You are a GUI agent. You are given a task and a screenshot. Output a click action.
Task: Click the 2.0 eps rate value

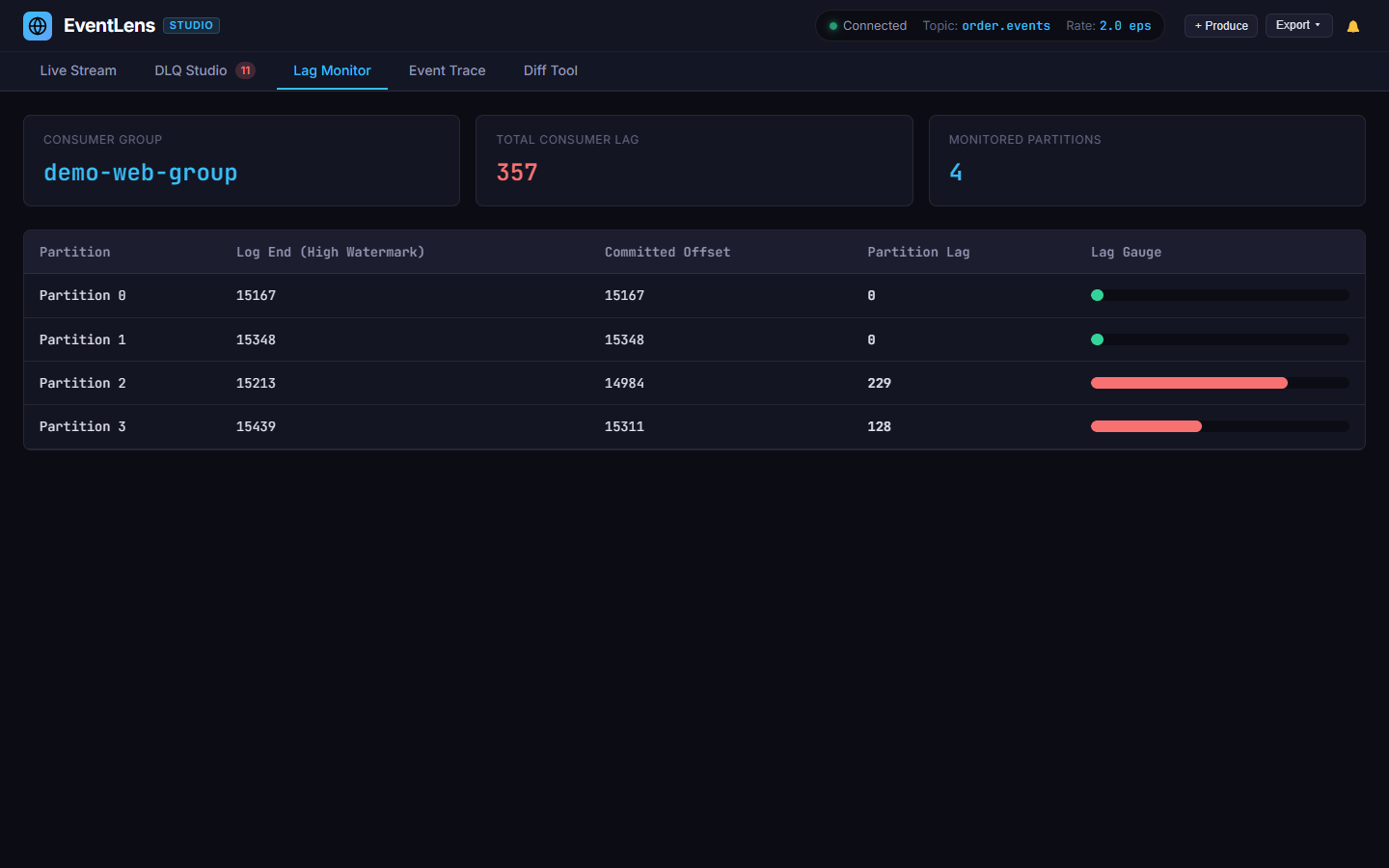(1126, 26)
